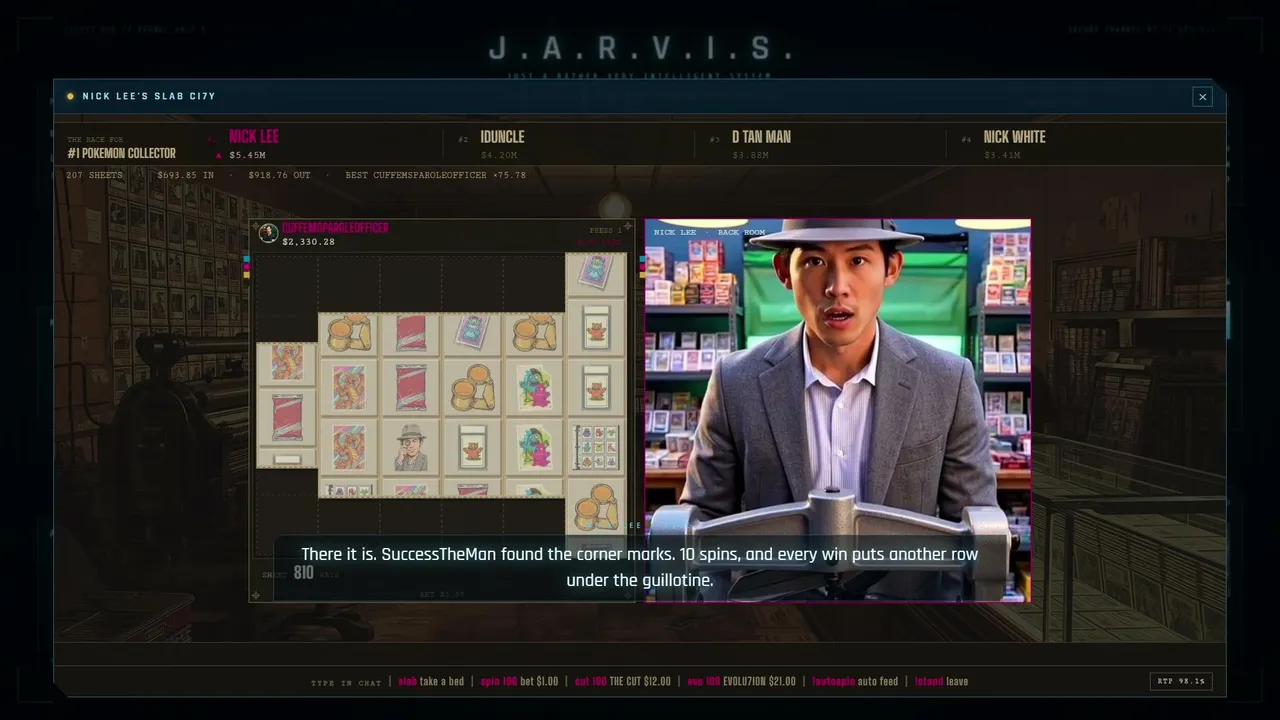The height and width of the screenshot is (720, 1280).
Task: Close the Nick Lee's Slab City panel
Action: coord(1202,97)
